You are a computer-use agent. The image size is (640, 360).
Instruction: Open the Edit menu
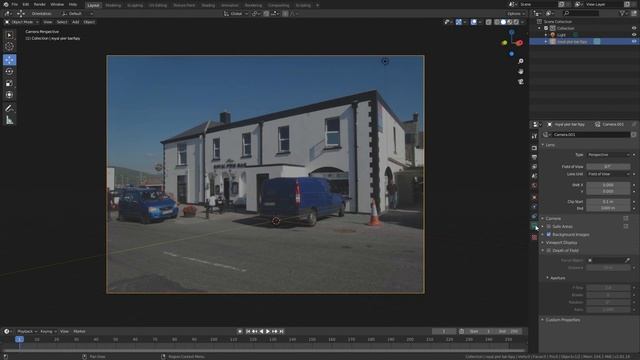click(26, 4)
